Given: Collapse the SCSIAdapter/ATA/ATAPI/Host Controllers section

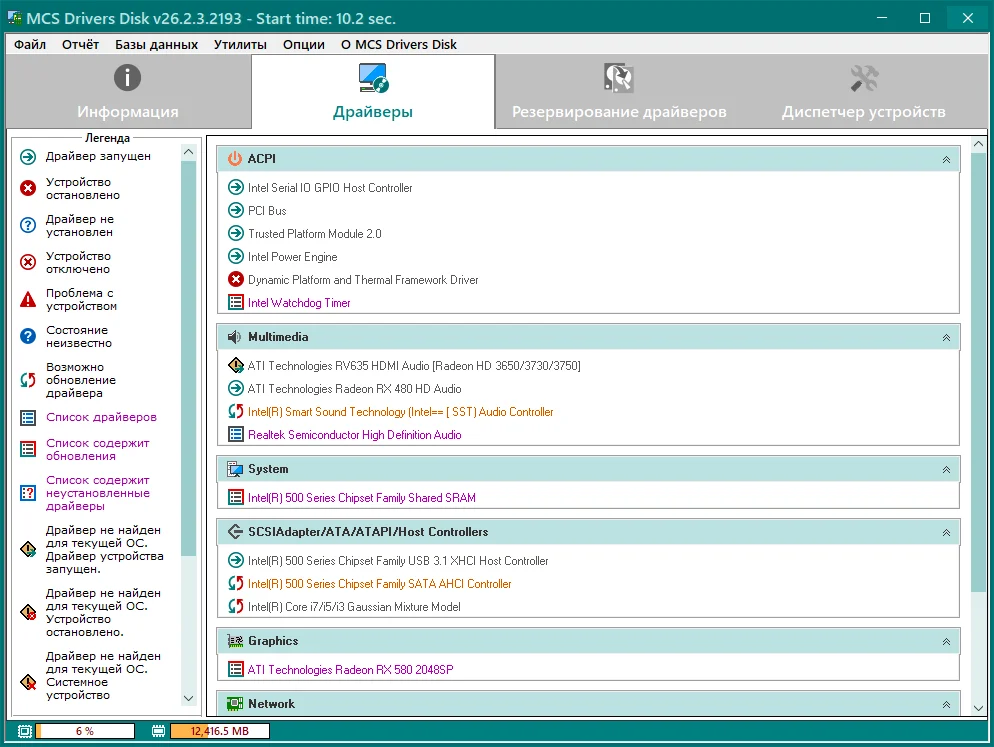Looking at the screenshot, I should tap(946, 533).
